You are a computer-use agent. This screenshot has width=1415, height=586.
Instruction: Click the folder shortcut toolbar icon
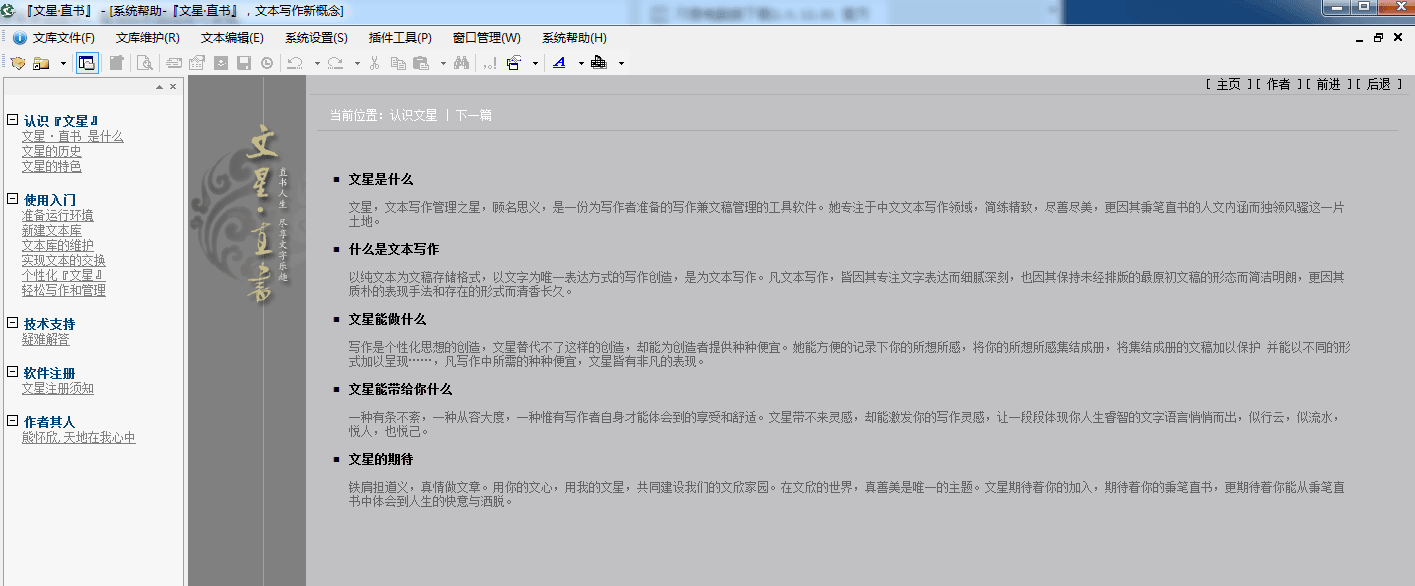(x=41, y=63)
